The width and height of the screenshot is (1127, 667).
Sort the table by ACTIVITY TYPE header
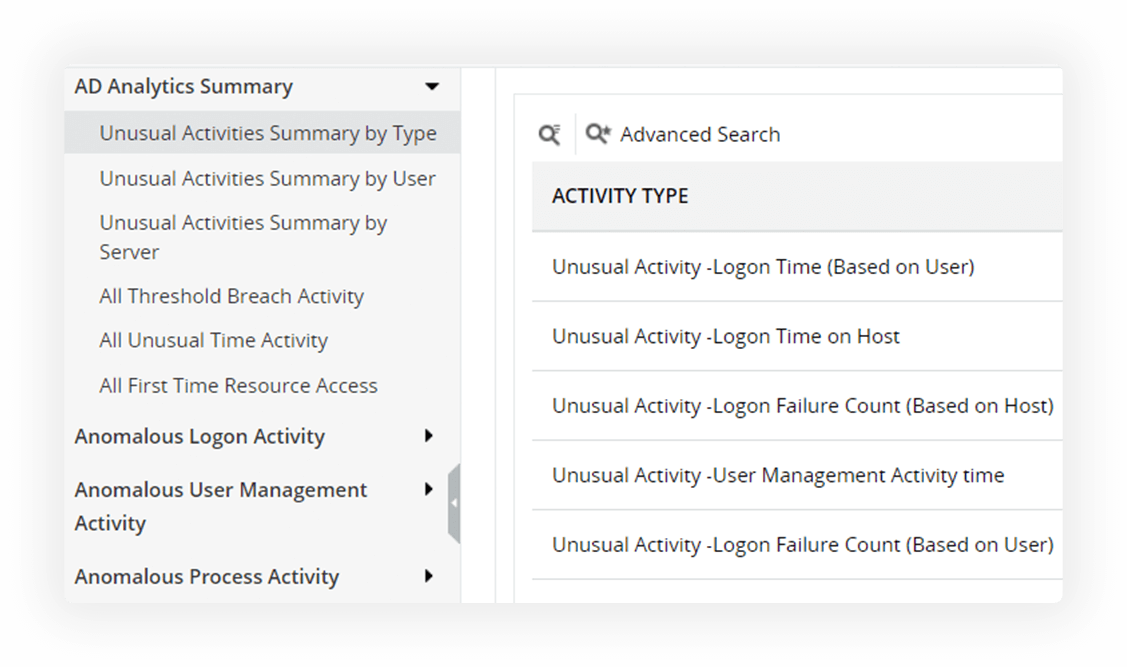coord(618,196)
